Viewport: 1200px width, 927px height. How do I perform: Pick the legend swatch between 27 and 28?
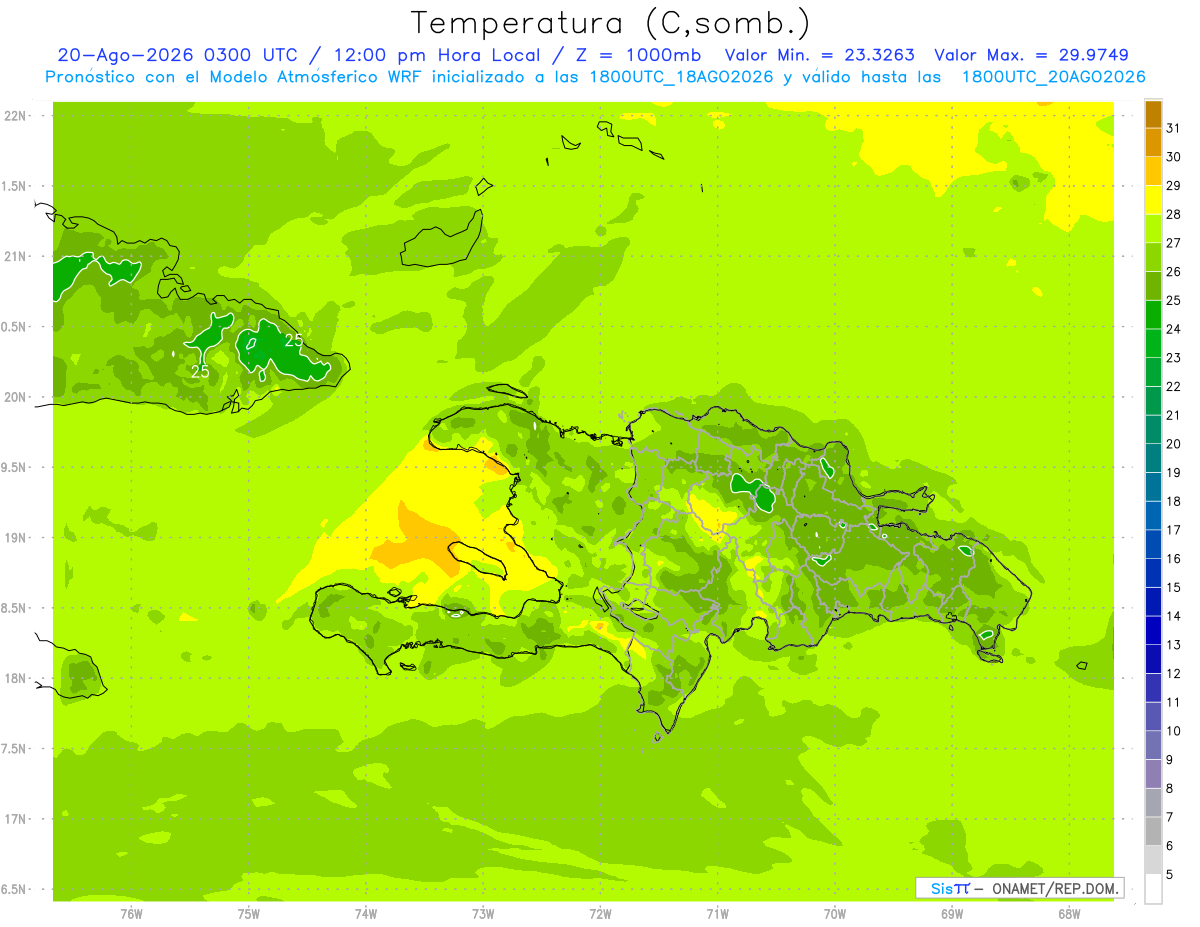1153,228
